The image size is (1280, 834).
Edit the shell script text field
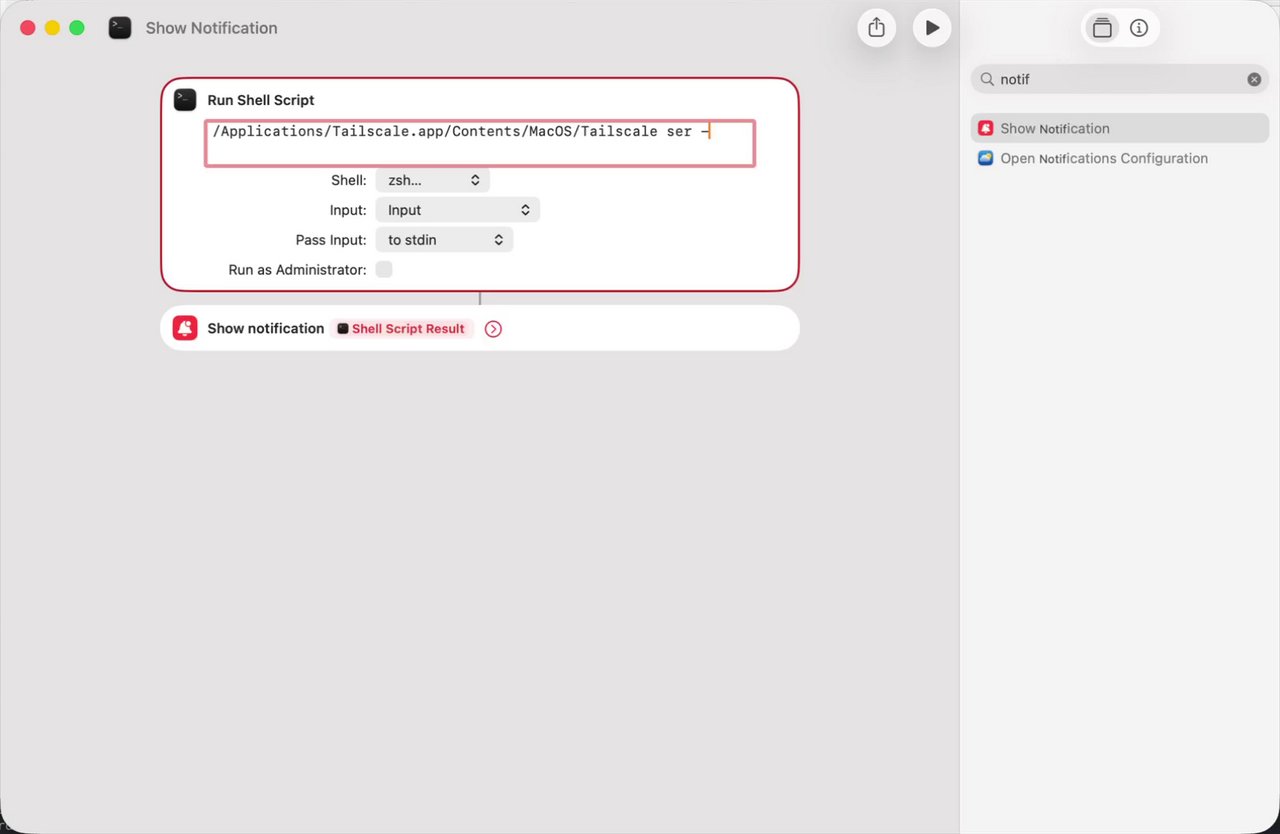pos(480,143)
